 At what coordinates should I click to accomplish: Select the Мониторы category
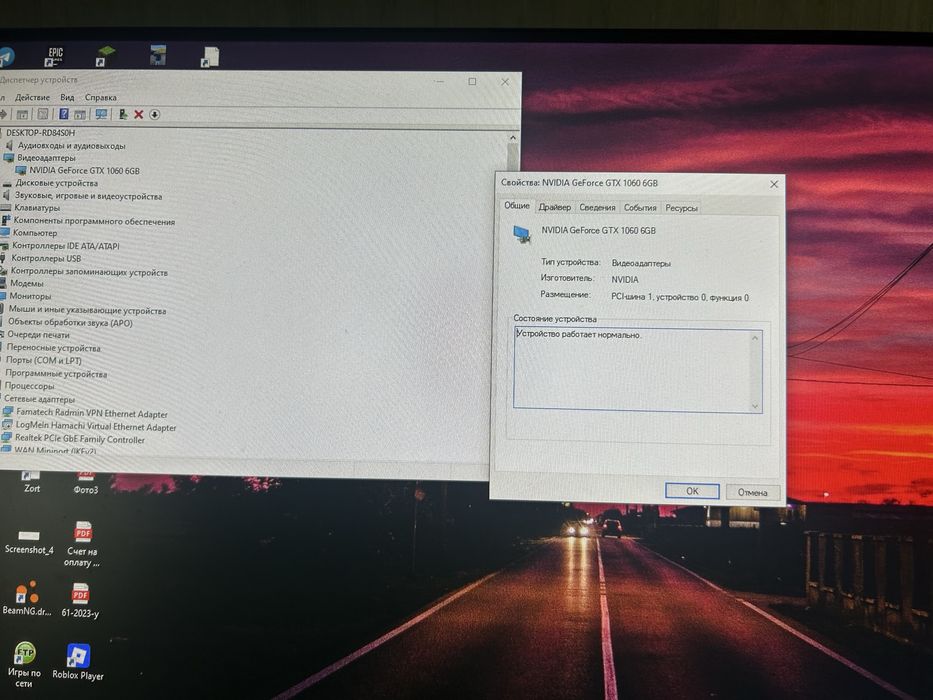coord(30,296)
